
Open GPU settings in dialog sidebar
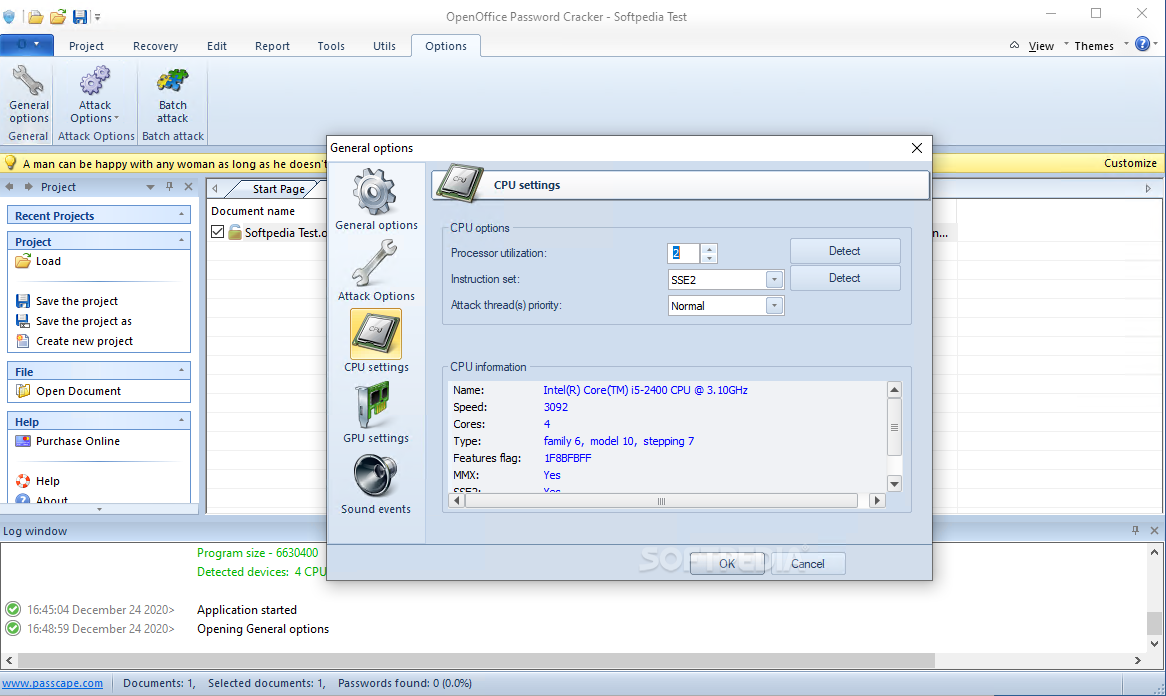click(376, 413)
